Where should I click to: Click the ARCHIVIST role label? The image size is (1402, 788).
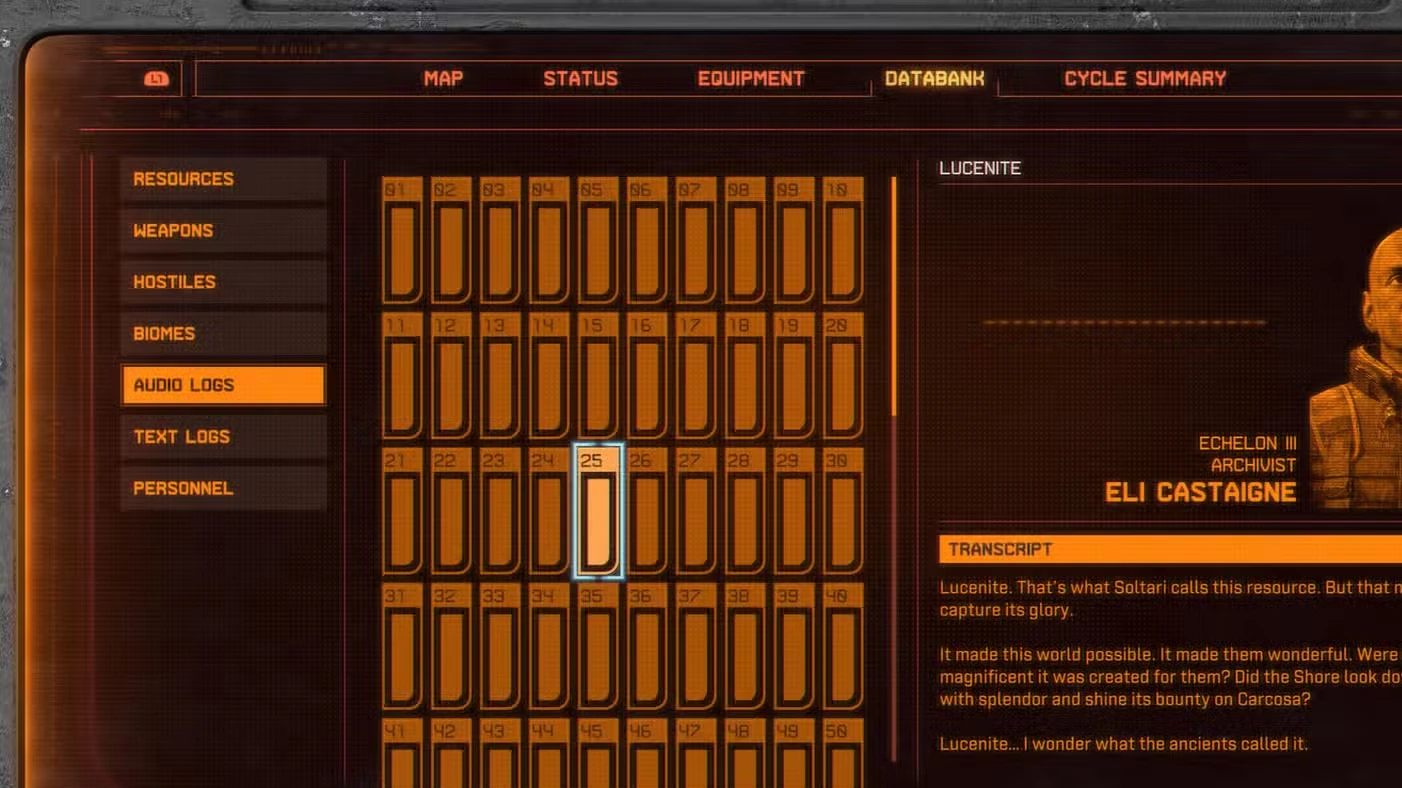[x=1253, y=465]
